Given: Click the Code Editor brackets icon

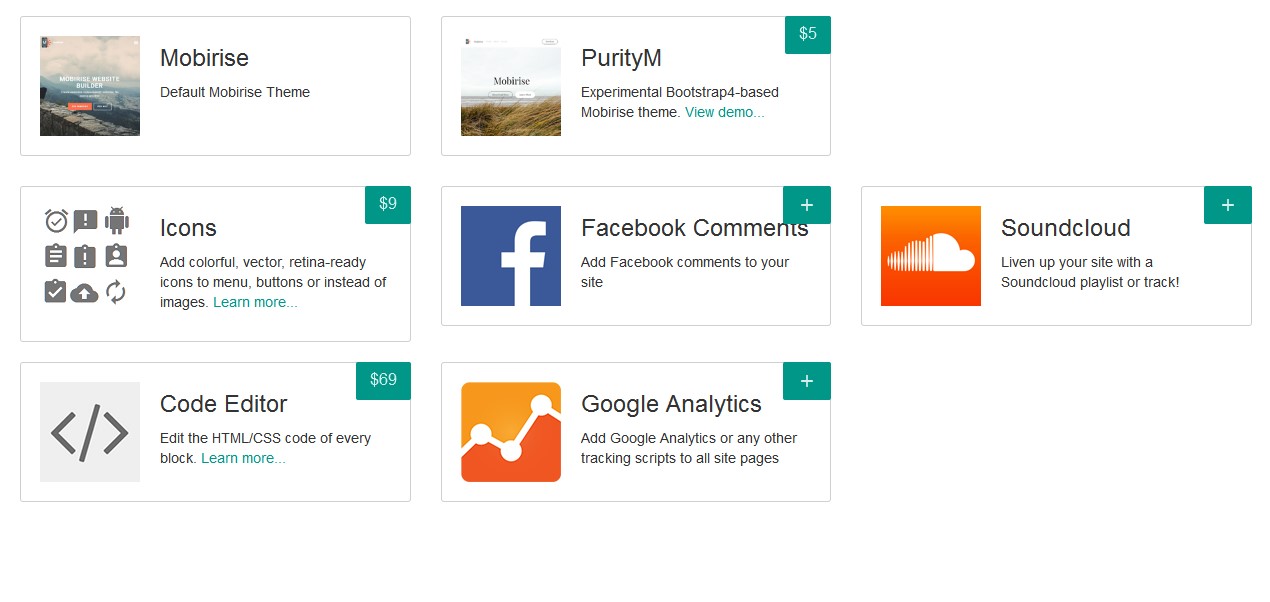Looking at the screenshot, I should tap(90, 432).
